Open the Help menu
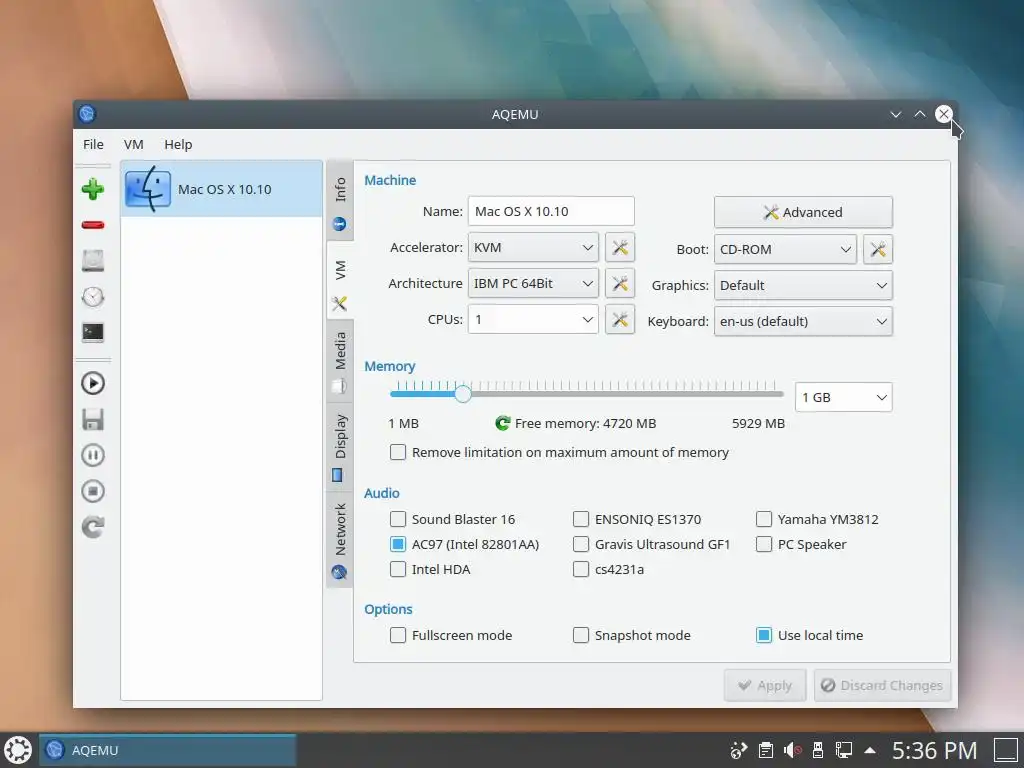Viewport: 1024px width, 768px height. [x=178, y=144]
